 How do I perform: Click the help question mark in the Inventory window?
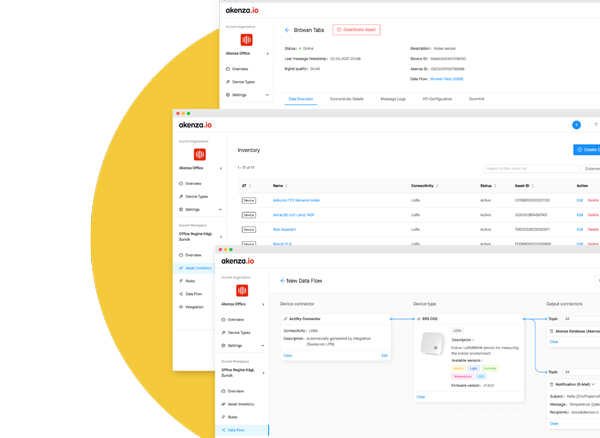(595, 125)
